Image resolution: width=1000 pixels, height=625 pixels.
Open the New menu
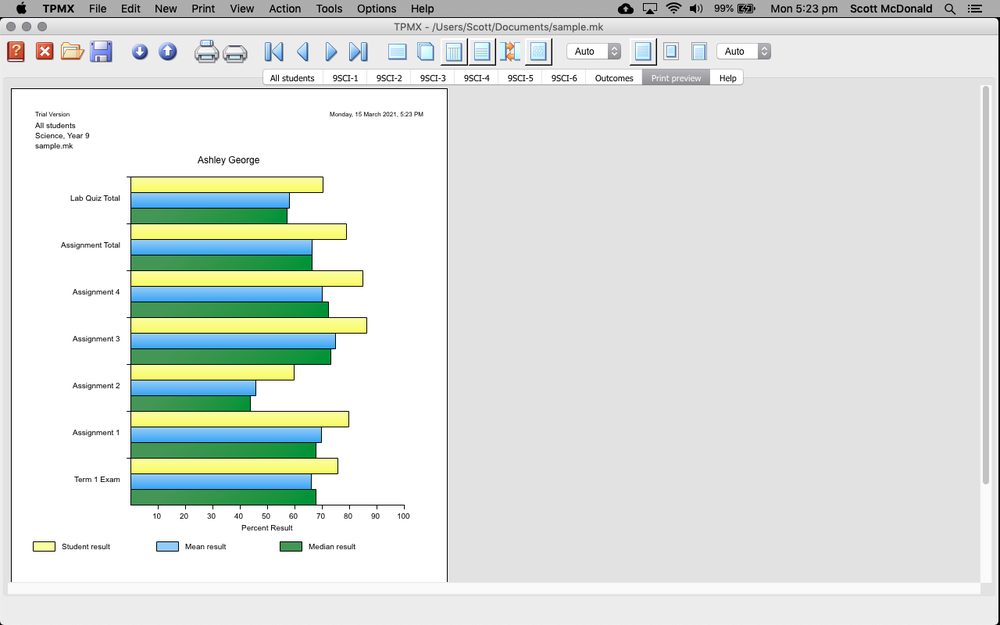[166, 8]
